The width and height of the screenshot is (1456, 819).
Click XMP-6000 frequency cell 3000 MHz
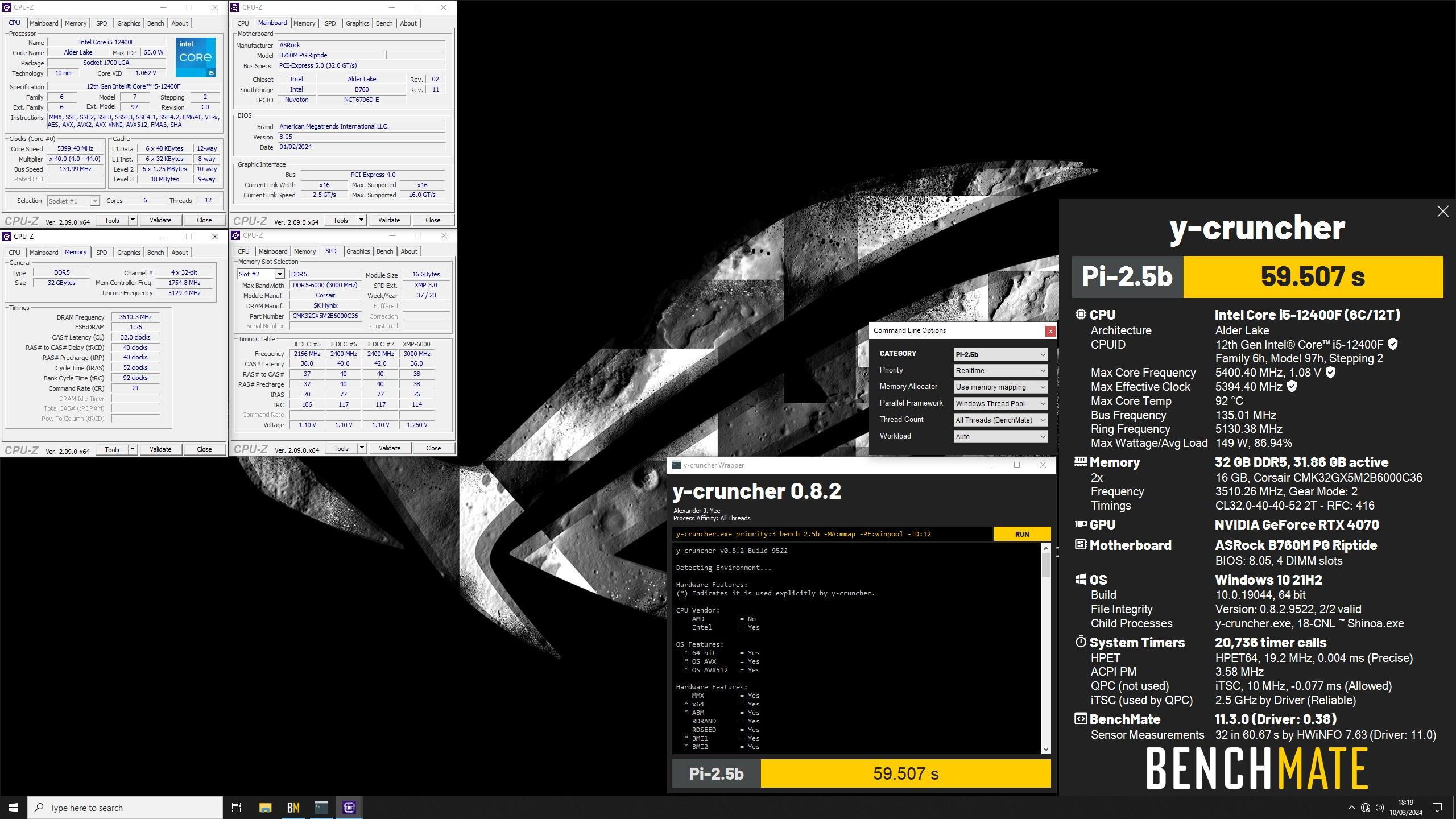pos(417,354)
